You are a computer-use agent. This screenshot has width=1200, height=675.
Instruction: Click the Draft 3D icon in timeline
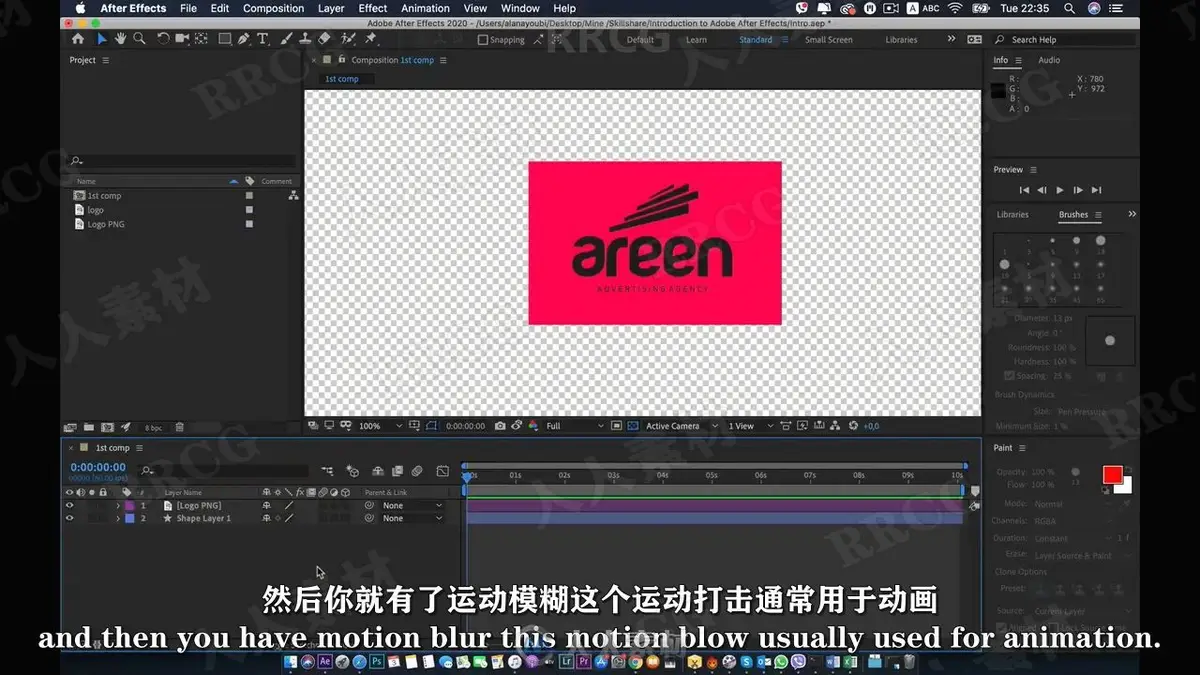pos(352,471)
